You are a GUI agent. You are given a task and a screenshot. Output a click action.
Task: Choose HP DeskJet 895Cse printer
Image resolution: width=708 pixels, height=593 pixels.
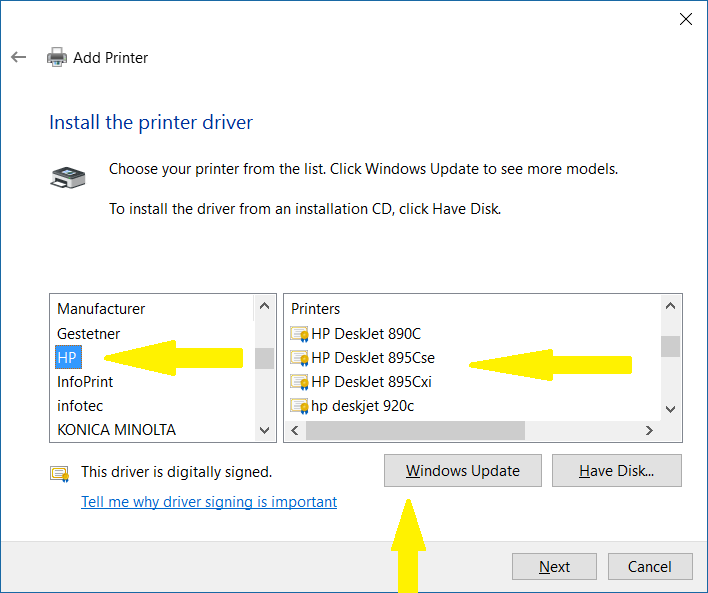coord(373,358)
